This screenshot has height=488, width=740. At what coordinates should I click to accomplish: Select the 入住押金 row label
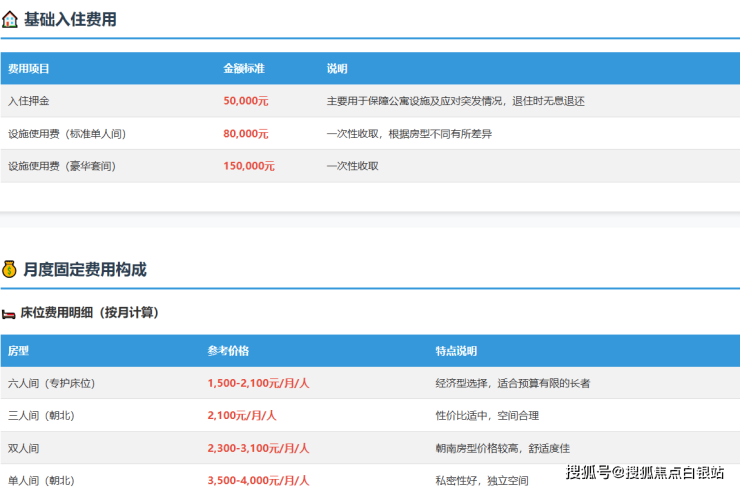tap(29, 101)
